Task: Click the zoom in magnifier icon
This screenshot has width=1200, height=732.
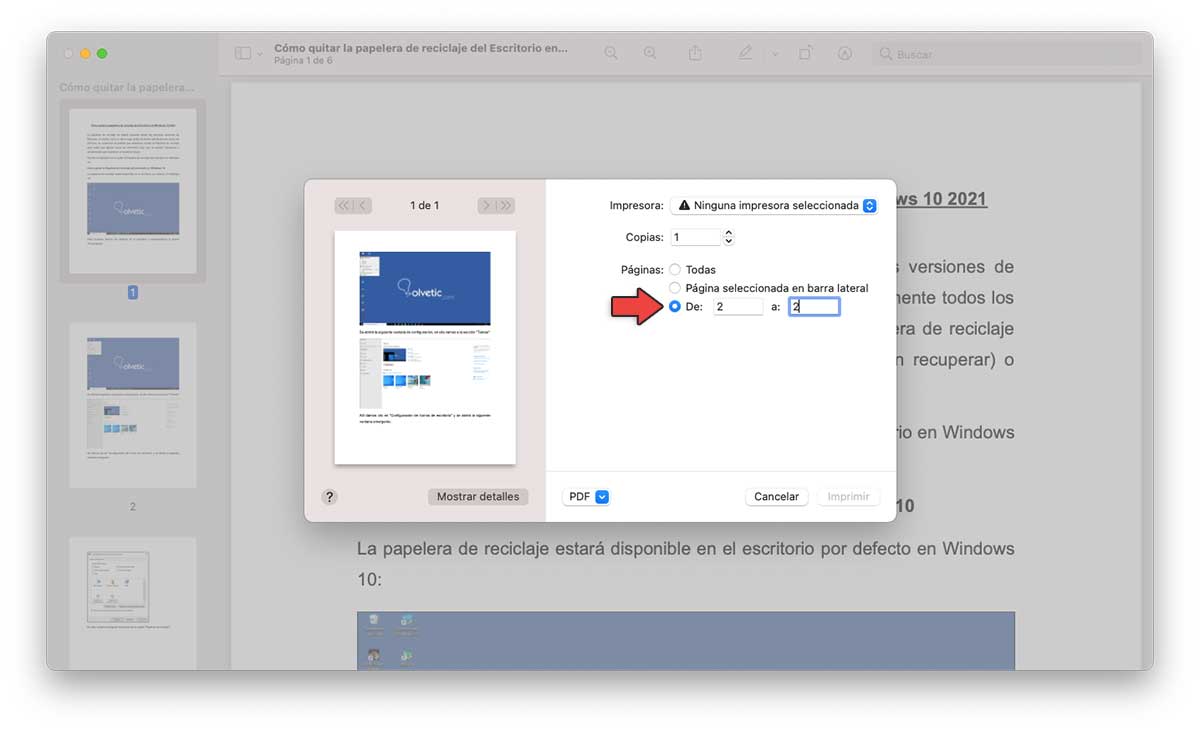Action: pyautogui.click(x=650, y=53)
